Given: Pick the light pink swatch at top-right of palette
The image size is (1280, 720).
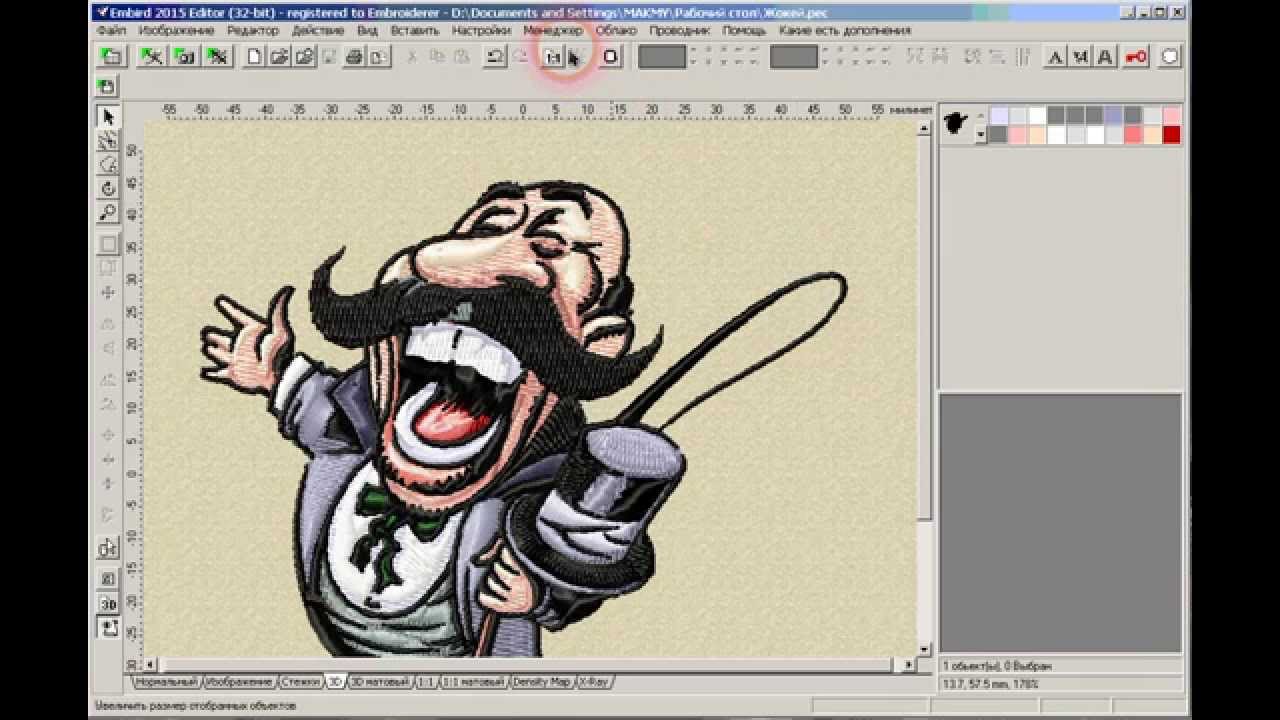Looking at the screenshot, I should coord(1171,116).
